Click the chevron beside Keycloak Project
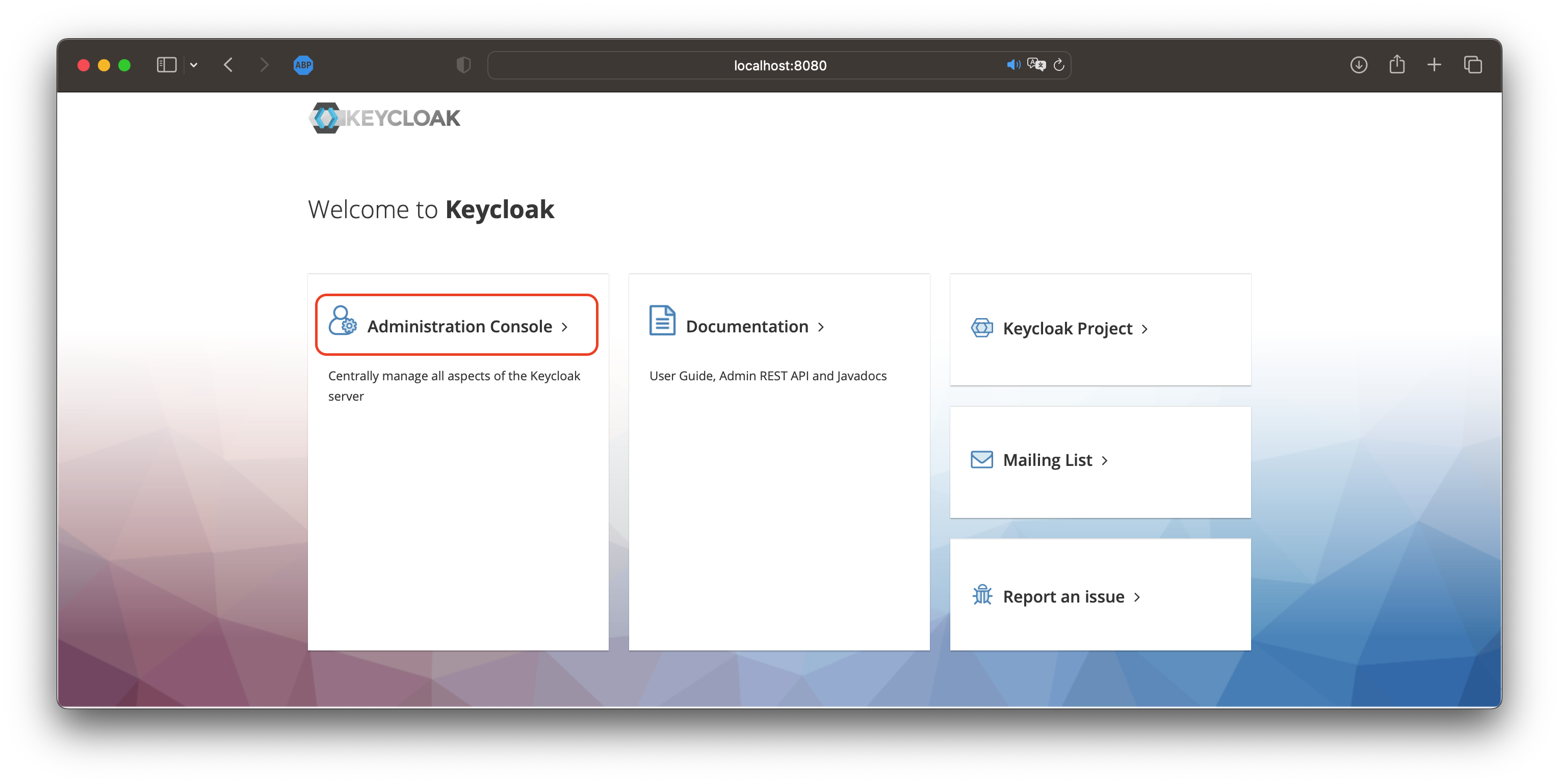This screenshot has width=1559, height=784. click(x=1145, y=329)
